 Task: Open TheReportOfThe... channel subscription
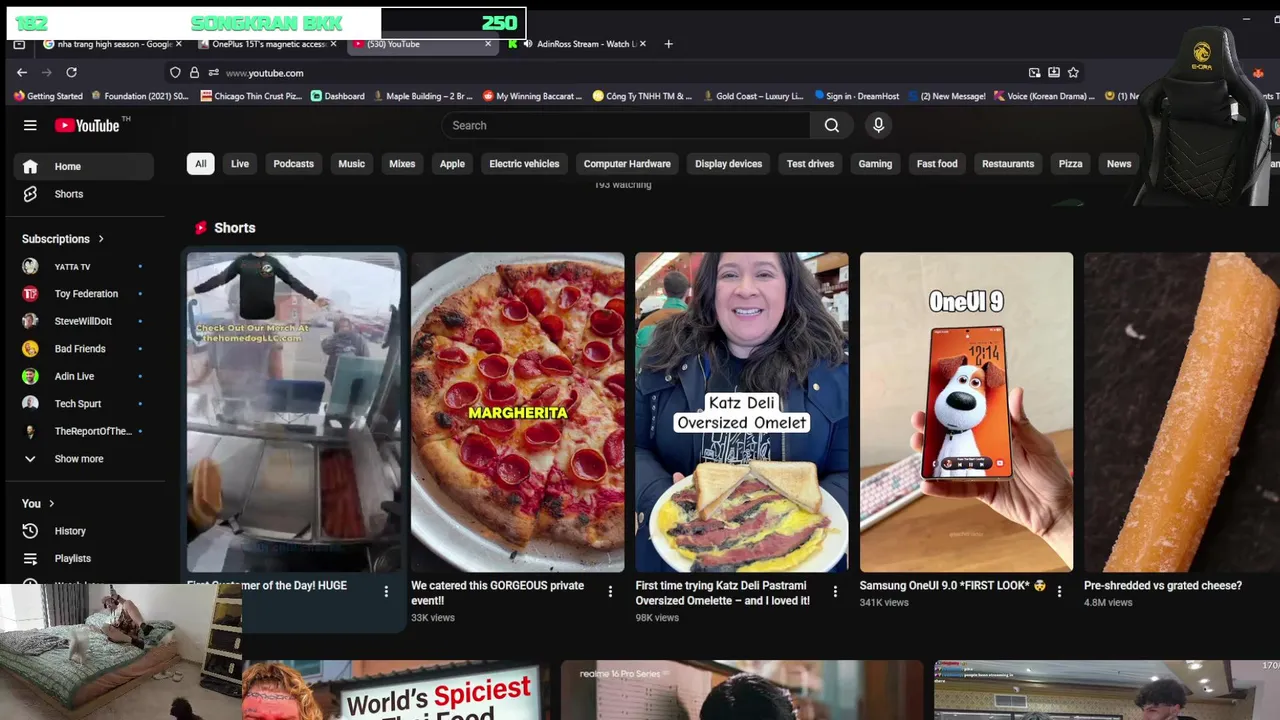point(84,431)
